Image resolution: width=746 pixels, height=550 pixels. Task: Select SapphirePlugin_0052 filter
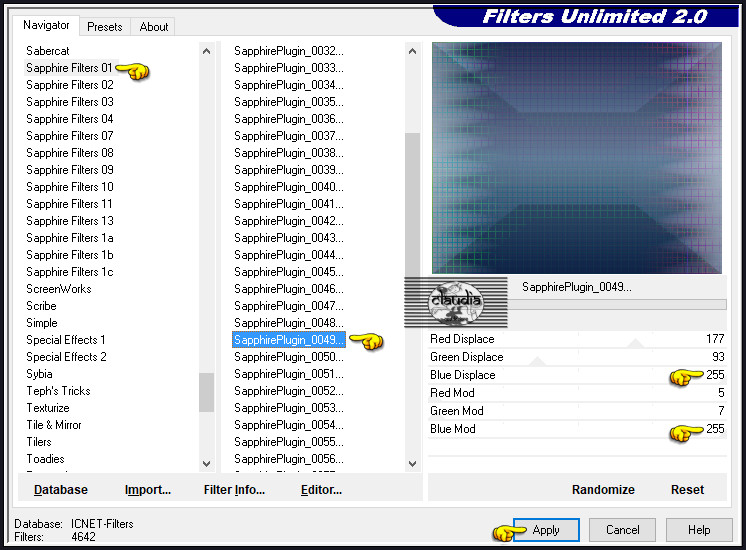click(289, 391)
